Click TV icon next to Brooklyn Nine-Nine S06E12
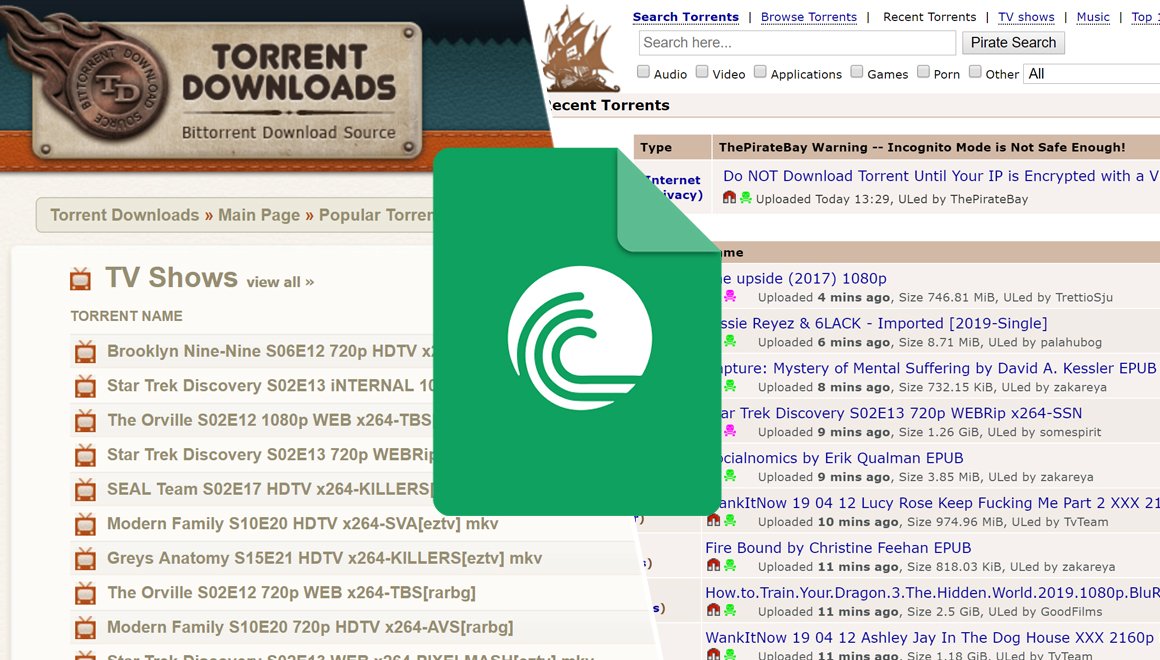Viewport: 1160px width, 660px height. click(x=85, y=352)
